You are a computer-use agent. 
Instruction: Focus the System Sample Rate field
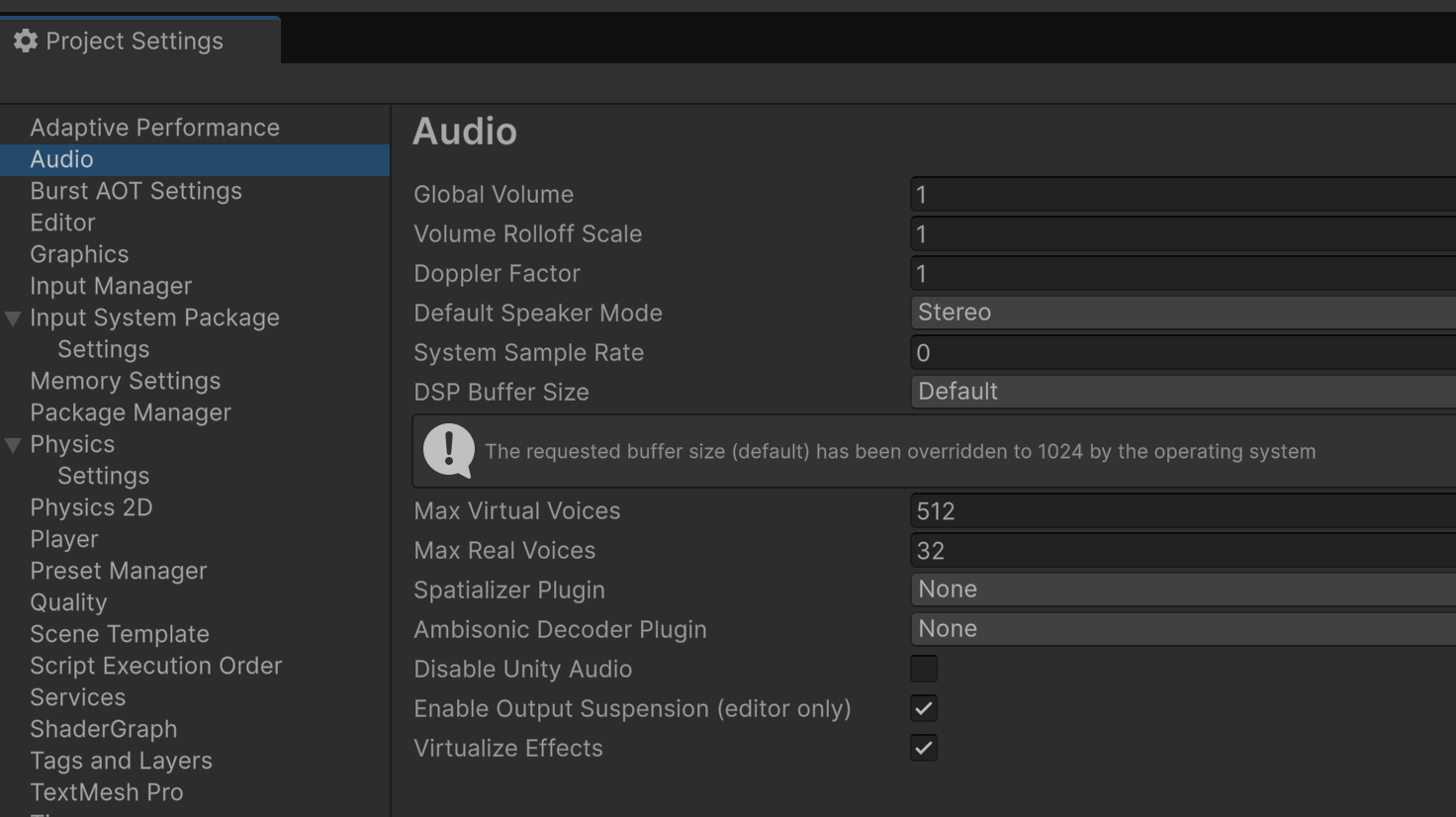point(1182,353)
